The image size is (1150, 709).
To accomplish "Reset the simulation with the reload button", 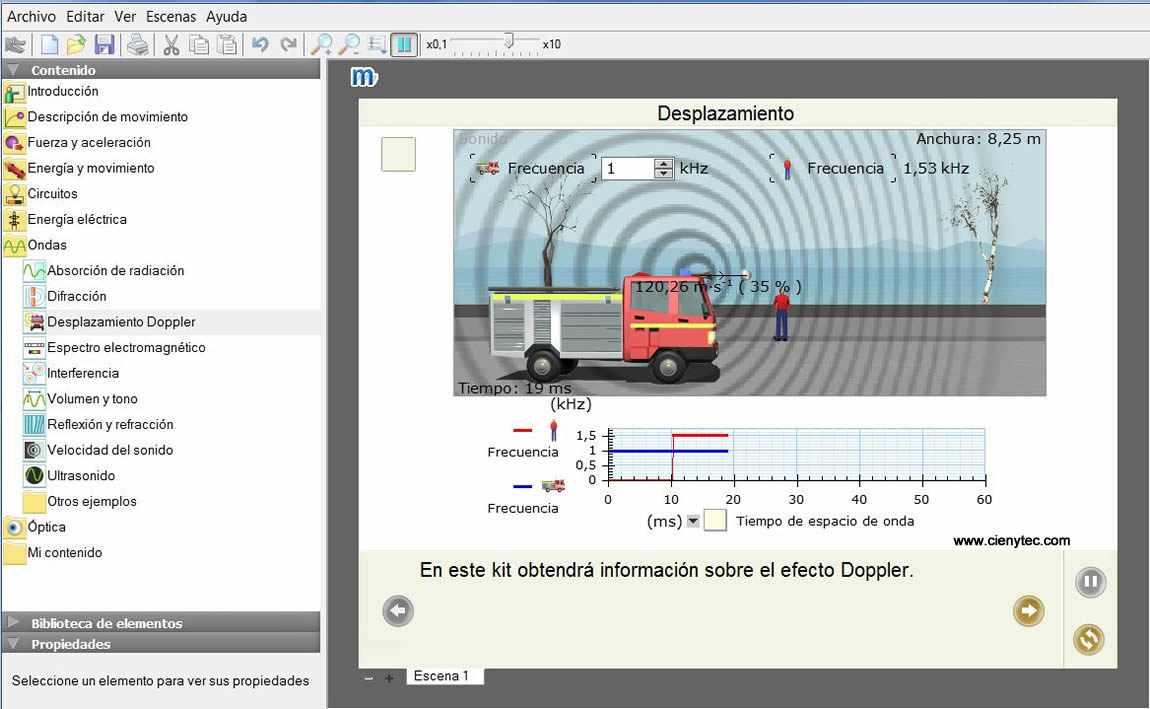I will (1088, 639).
